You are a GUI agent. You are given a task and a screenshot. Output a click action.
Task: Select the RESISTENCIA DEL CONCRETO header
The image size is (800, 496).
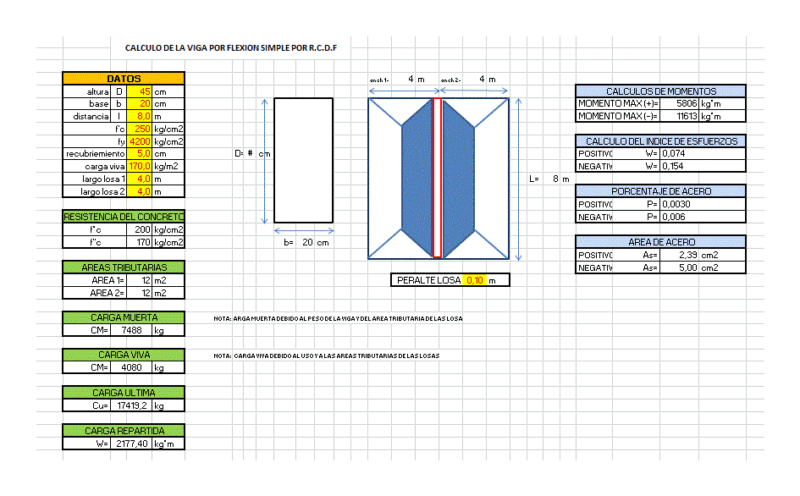point(123,216)
